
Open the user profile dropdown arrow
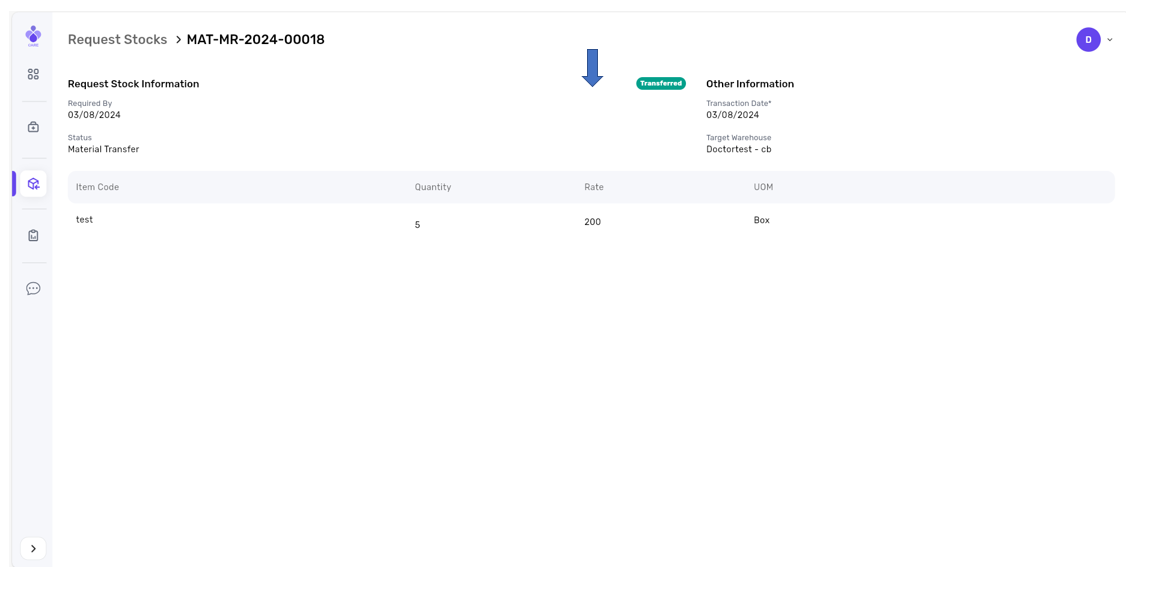tap(1110, 40)
